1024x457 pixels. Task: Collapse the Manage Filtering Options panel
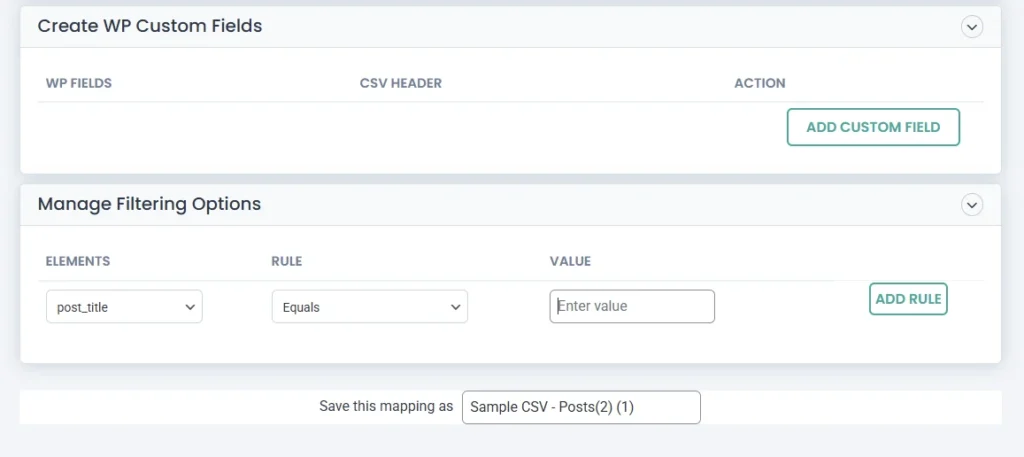click(972, 204)
